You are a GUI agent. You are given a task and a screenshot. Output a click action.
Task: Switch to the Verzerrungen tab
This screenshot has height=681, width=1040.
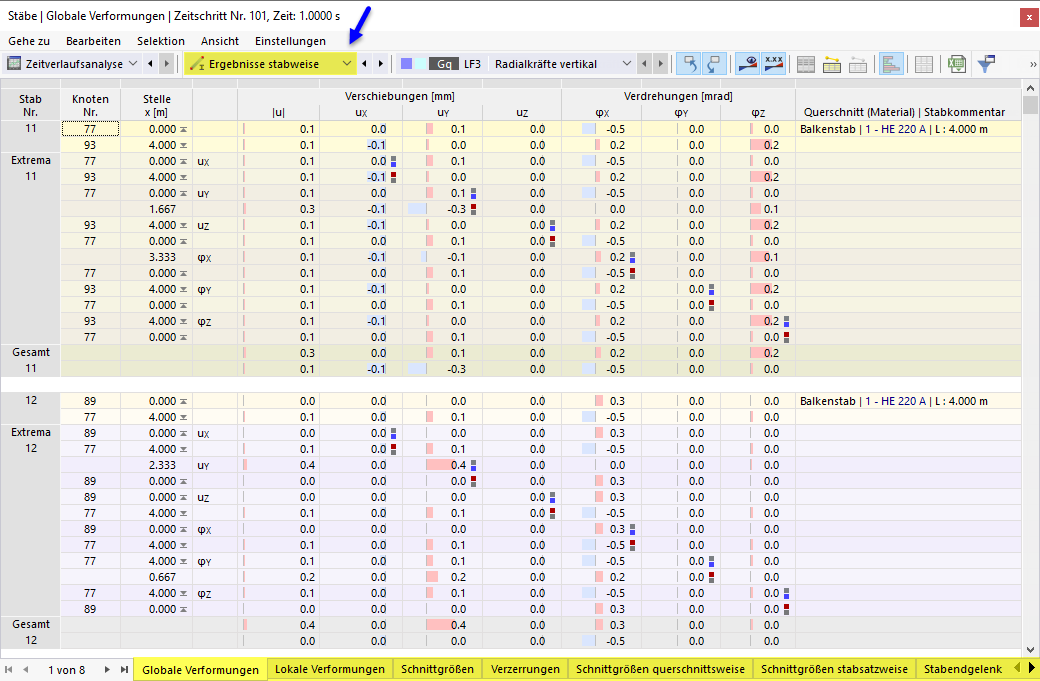tap(525, 669)
